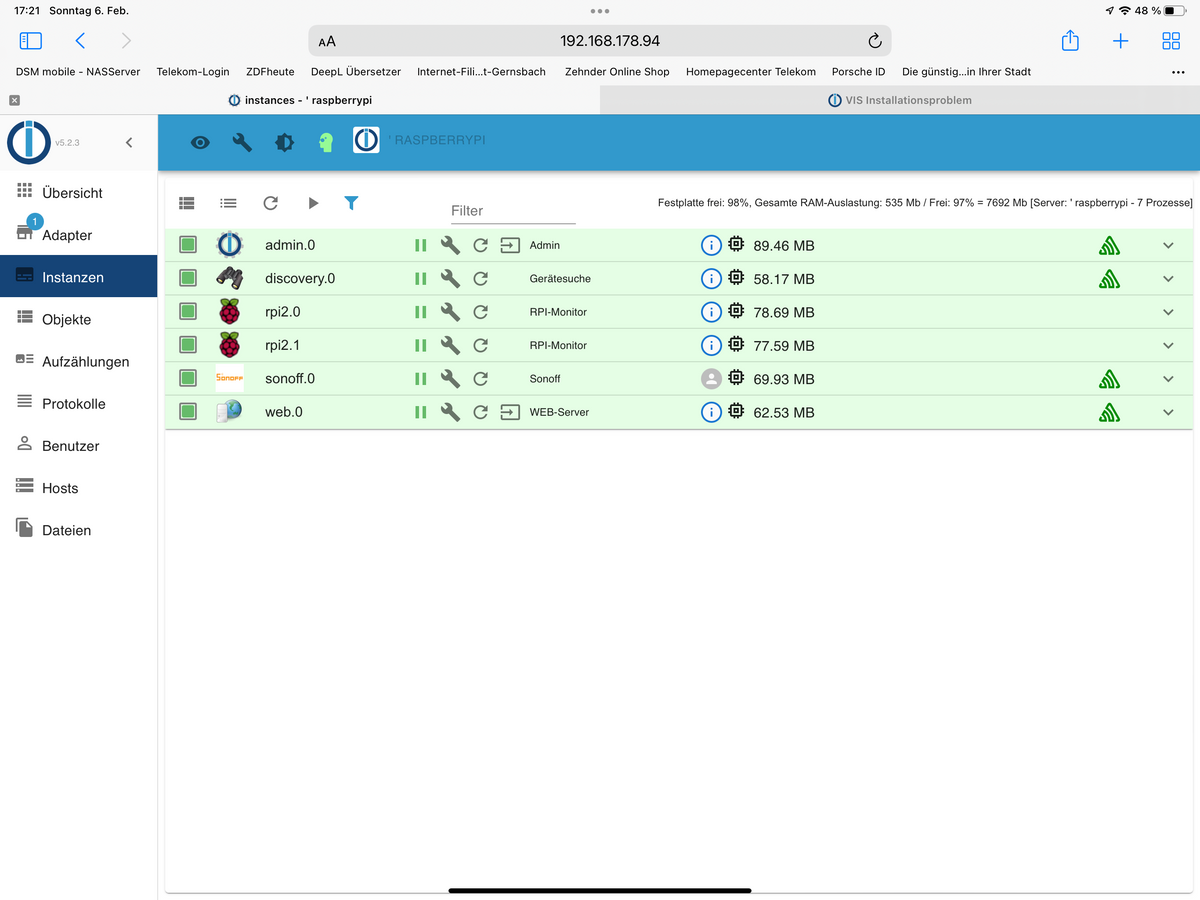Restart the web.0 instance
This screenshot has width=1200, height=900.
480,412
